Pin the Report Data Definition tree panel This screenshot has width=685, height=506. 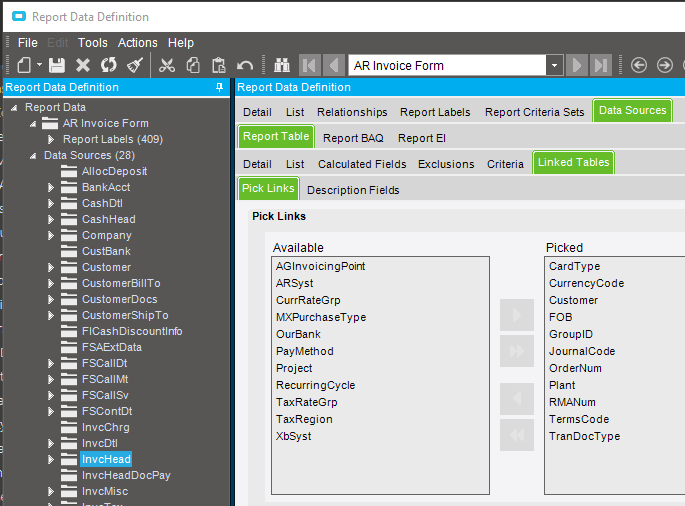coord(219,87)
